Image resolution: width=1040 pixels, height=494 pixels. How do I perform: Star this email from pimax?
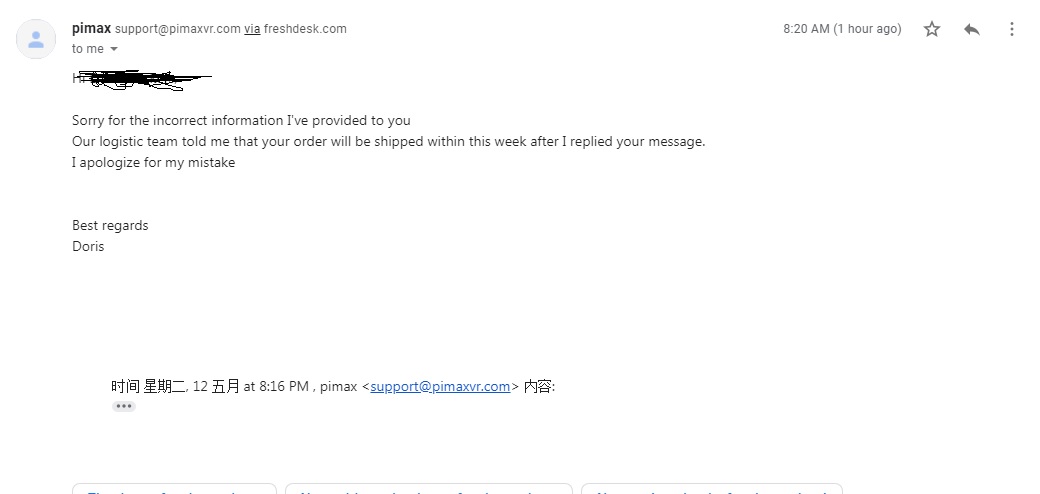coord(932,29)
